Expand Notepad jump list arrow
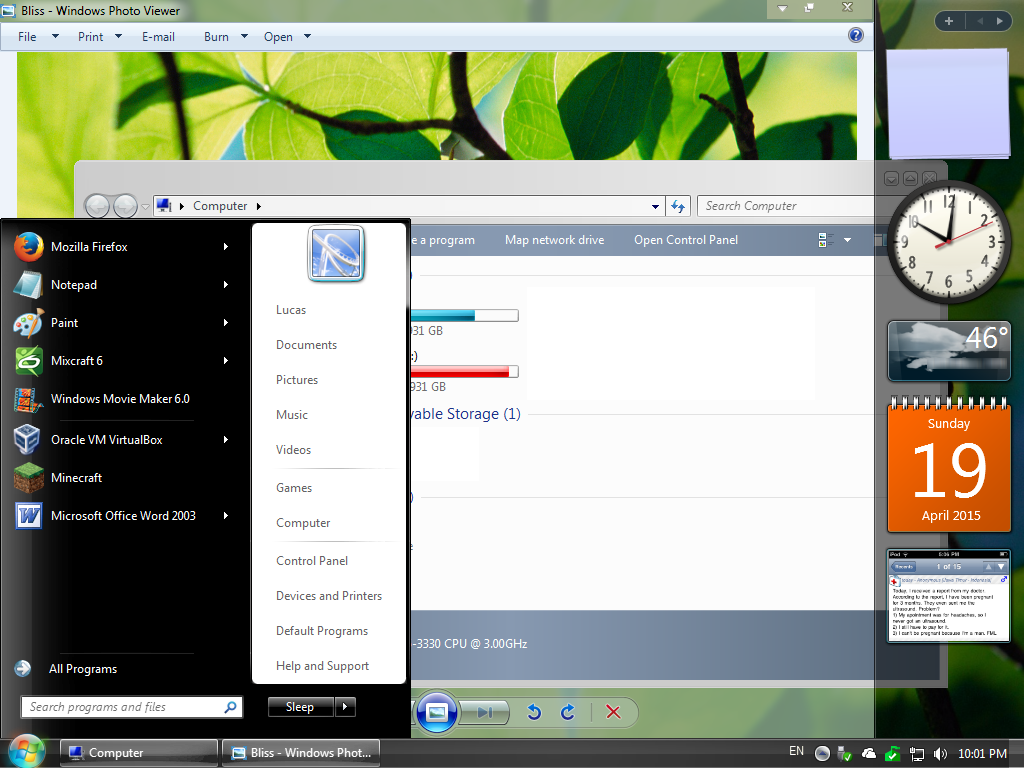Viewport: 1024px width, 768px height. click(x=226, y=285)
